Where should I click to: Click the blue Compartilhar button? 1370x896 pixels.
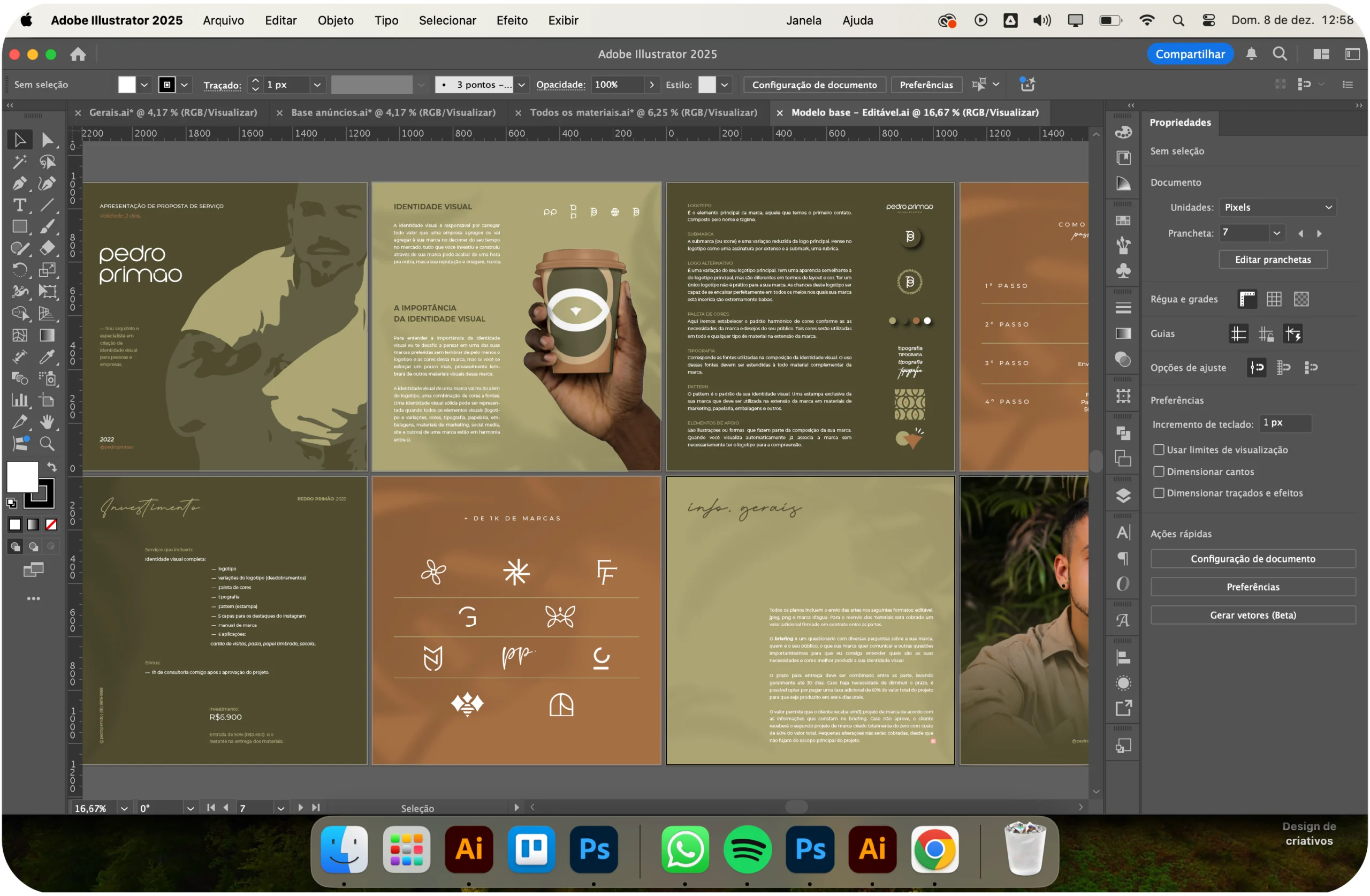[1190, 54]
